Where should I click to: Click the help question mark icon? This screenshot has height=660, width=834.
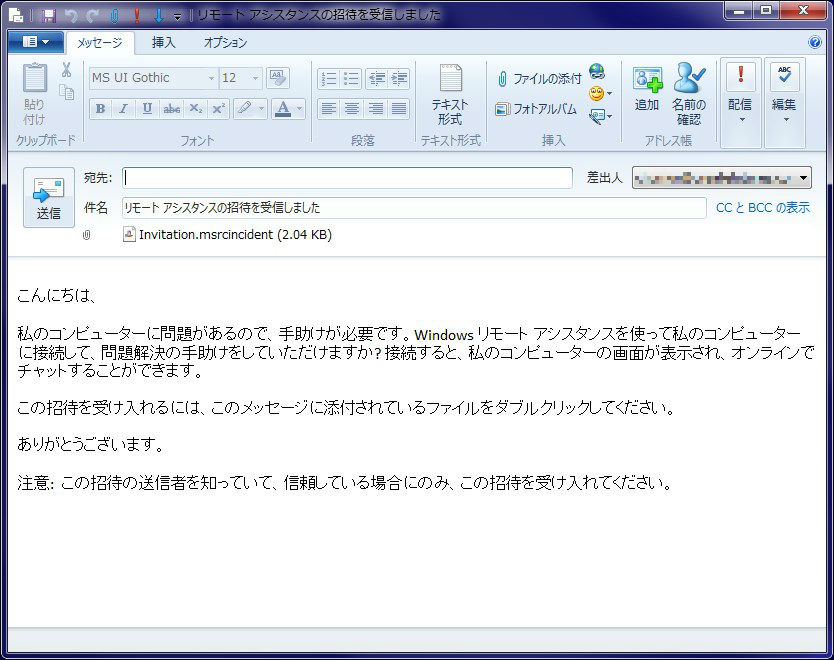815,43
